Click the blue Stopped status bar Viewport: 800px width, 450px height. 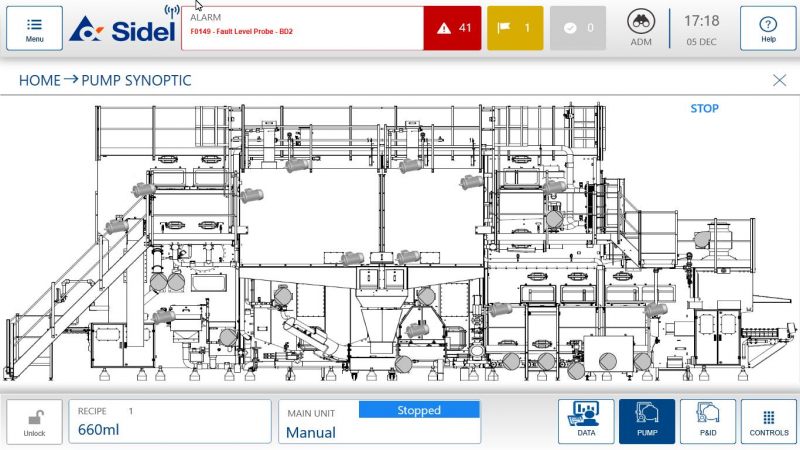419,410
